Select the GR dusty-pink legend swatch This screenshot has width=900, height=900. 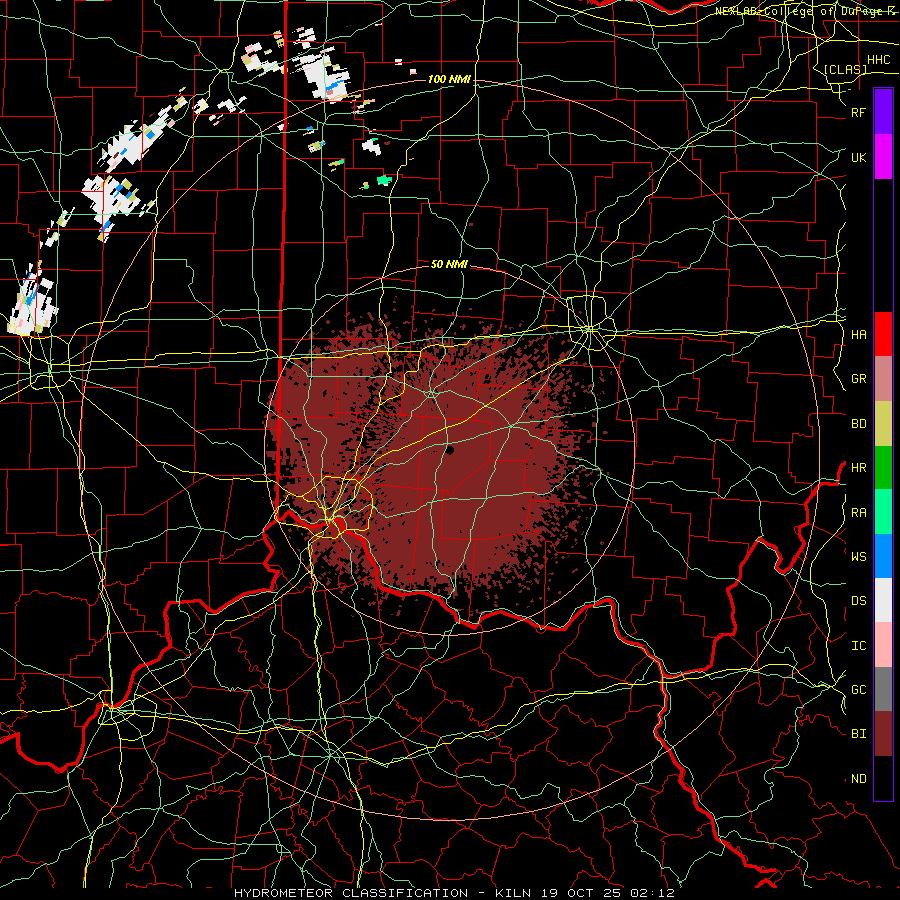[883, 379]
